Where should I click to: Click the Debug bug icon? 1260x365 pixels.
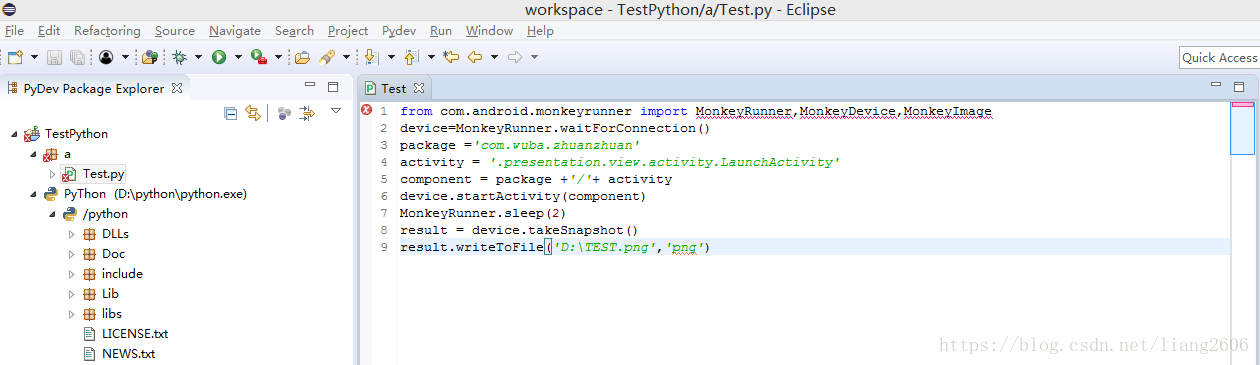coord(180,57)
